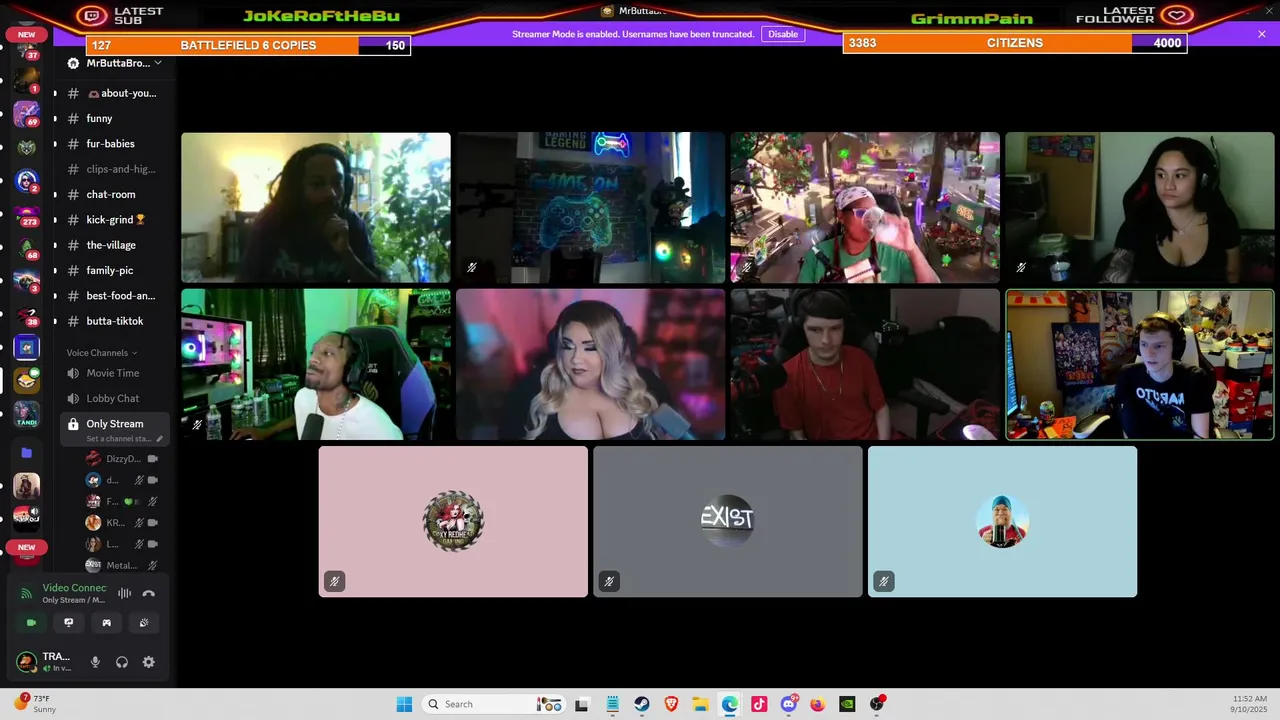This screenshot has width=1280, height=720.
Task: Focus the green shirt drinking video tile
Action: tap(865, 208)
